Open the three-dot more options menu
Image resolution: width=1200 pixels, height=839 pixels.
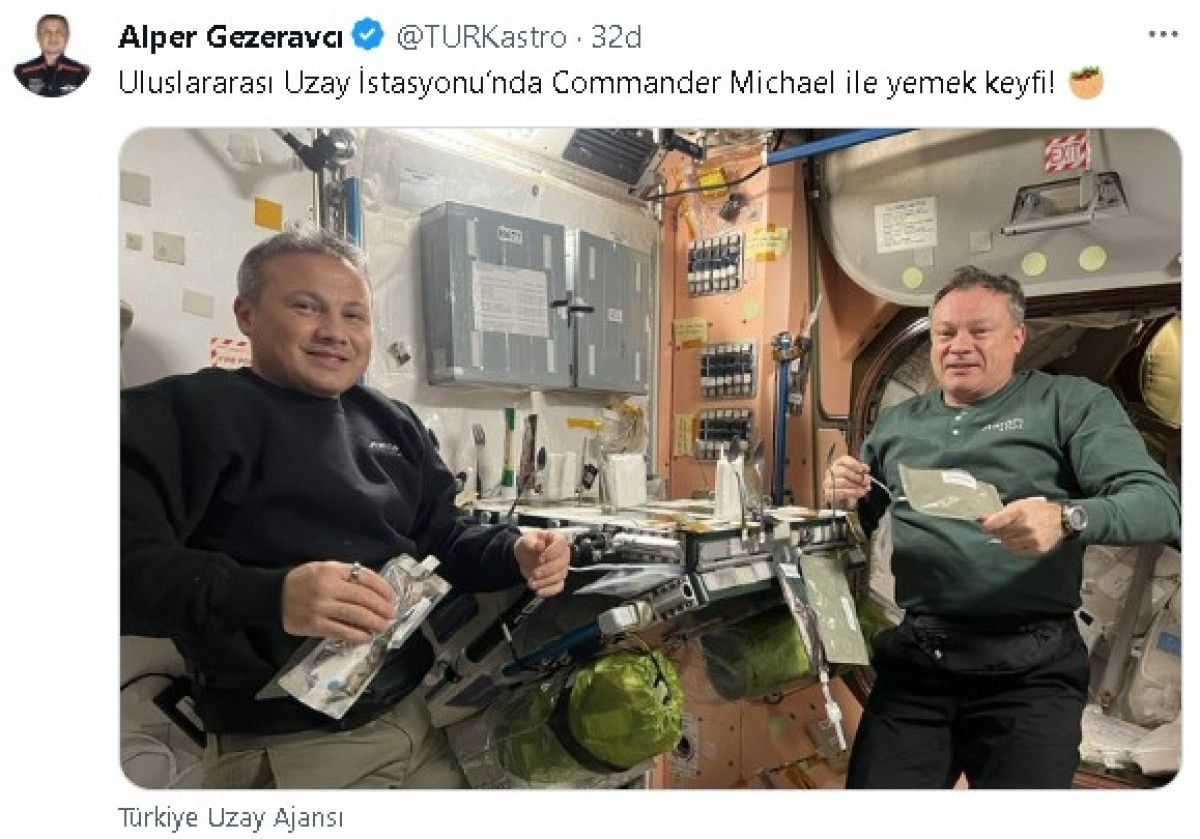[1163, 35]
